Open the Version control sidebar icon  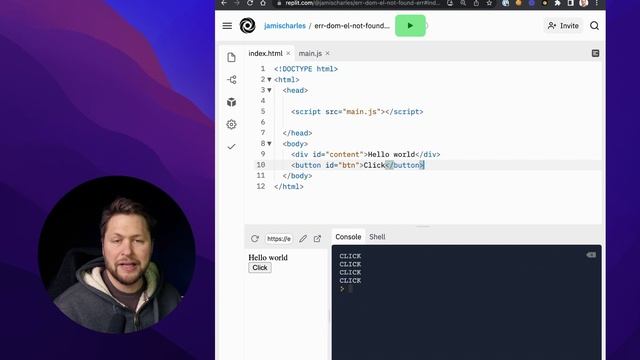click(x=231, y=80)
